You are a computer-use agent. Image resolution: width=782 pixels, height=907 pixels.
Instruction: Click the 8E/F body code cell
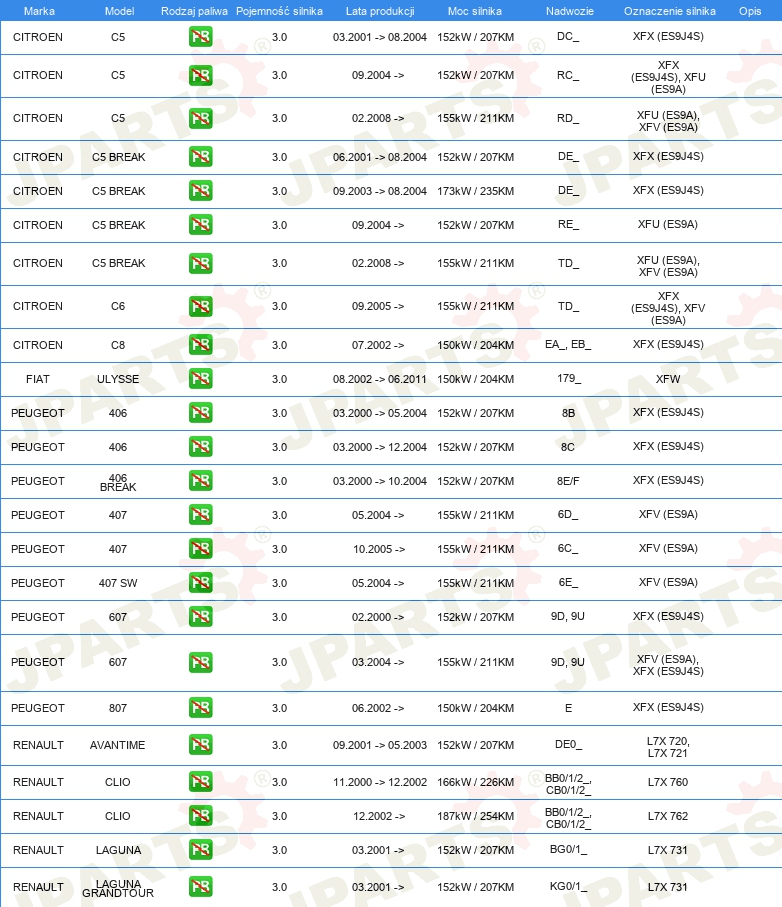pos(568,481)
